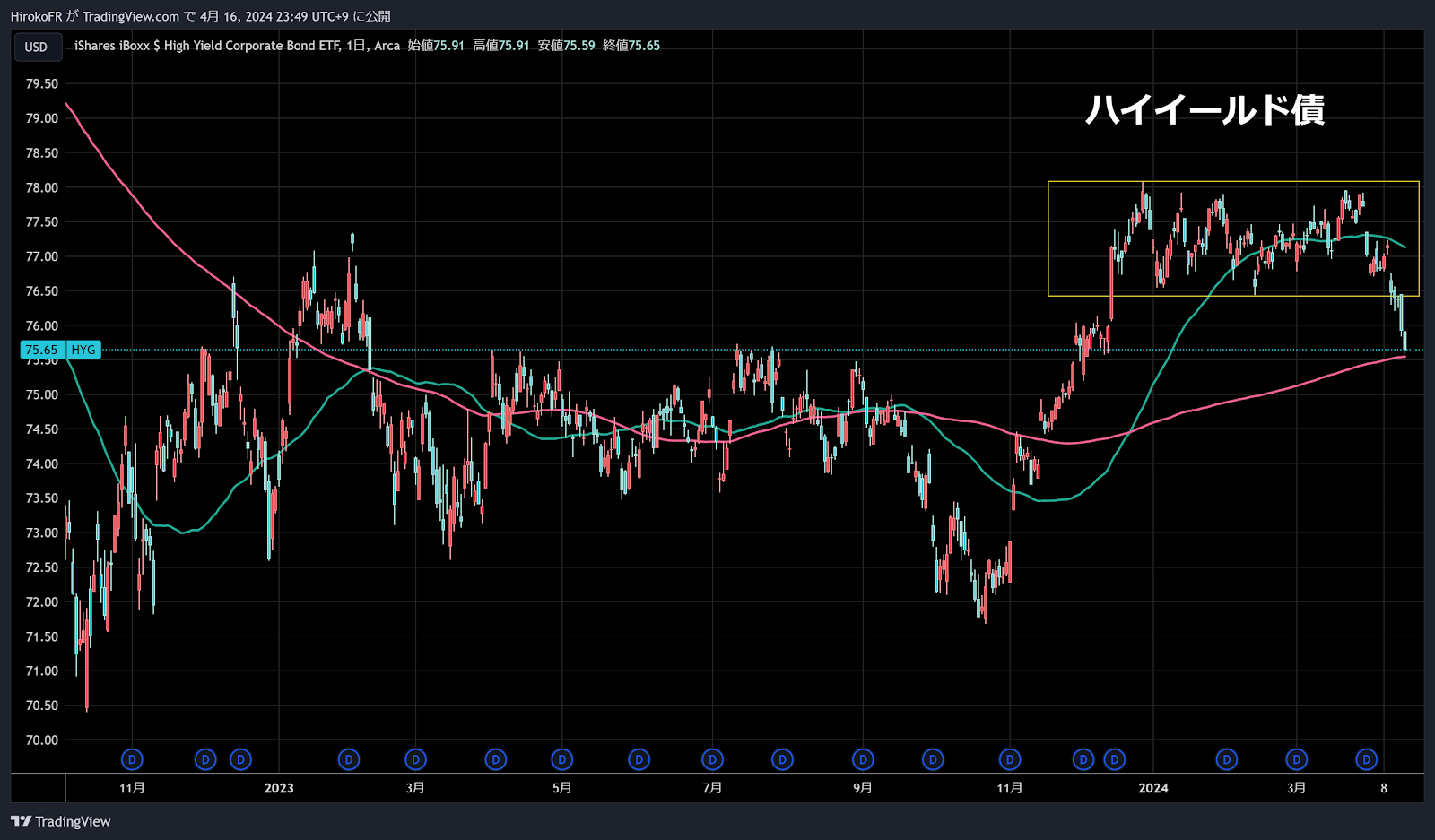Click the 7月 label on time axis
This screenshot has height=840, width=1435.
(x=713, y=788)
